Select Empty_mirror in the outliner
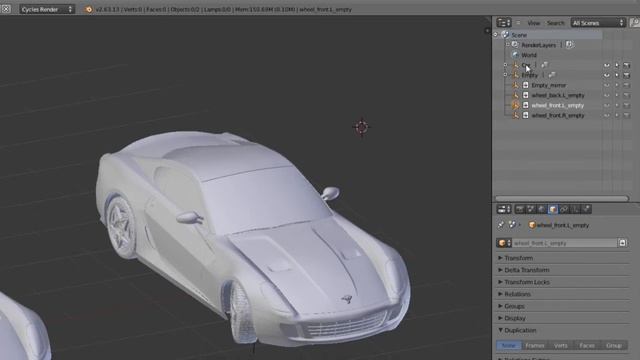640x360 pixels. coord(549,85)
